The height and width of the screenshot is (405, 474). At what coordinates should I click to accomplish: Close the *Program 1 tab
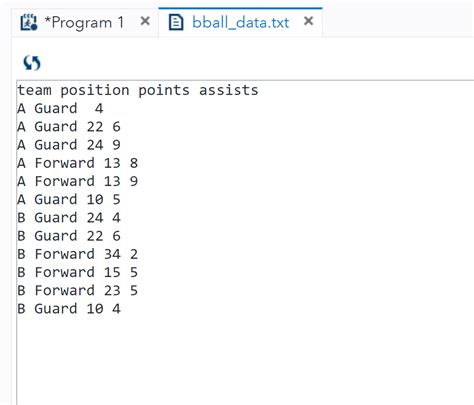[x=145, y=21]
